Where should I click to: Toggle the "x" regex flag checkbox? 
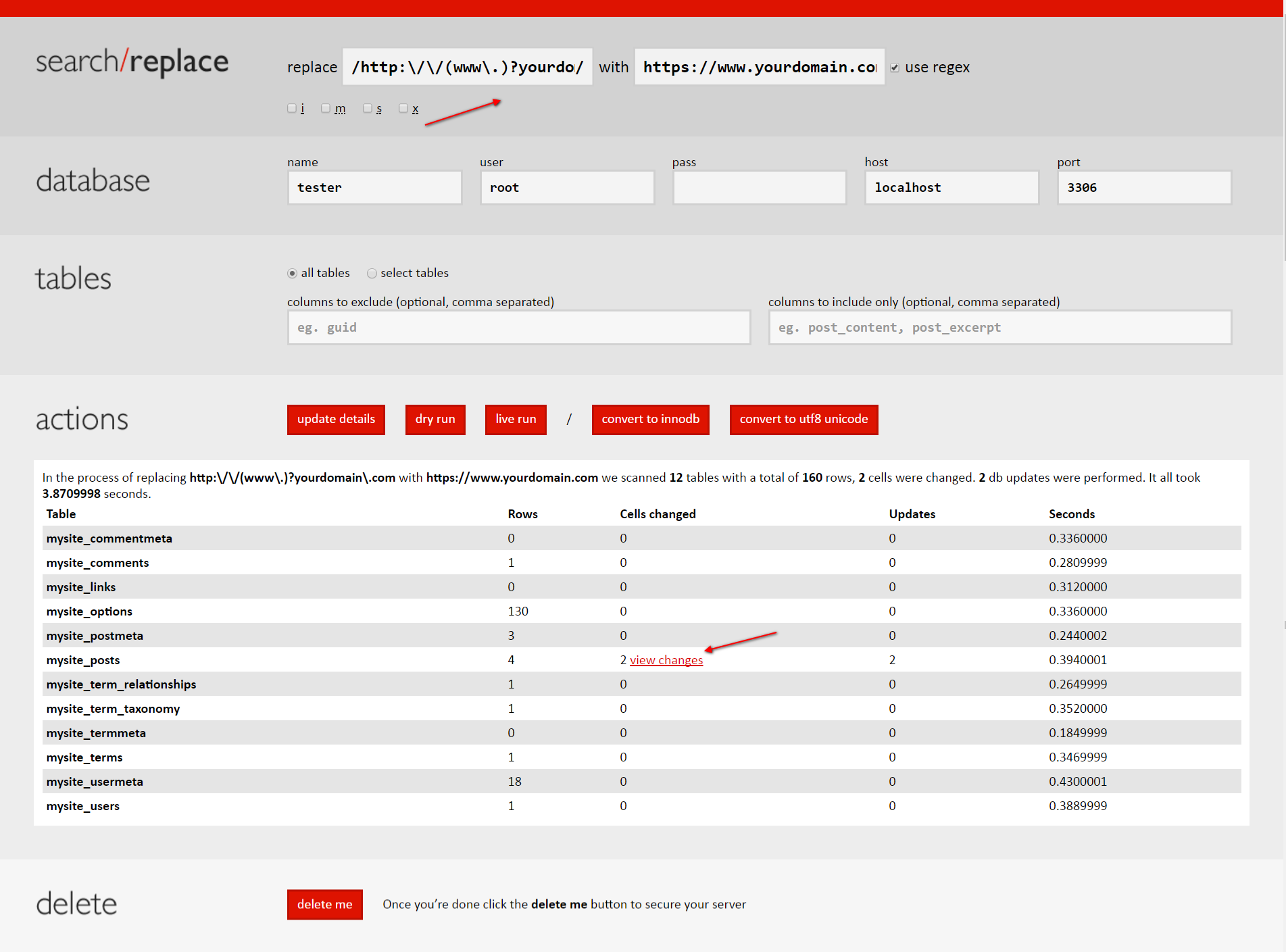coord(403,108)
